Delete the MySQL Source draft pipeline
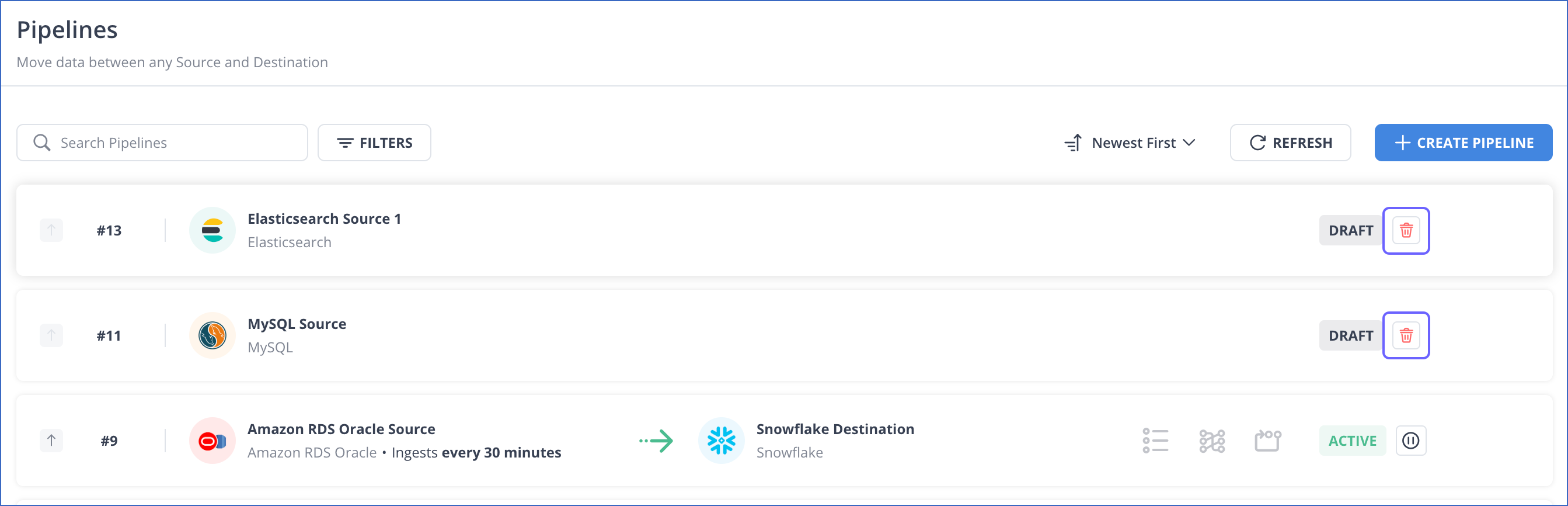The image size is (1568, 506). point(1406,335)
